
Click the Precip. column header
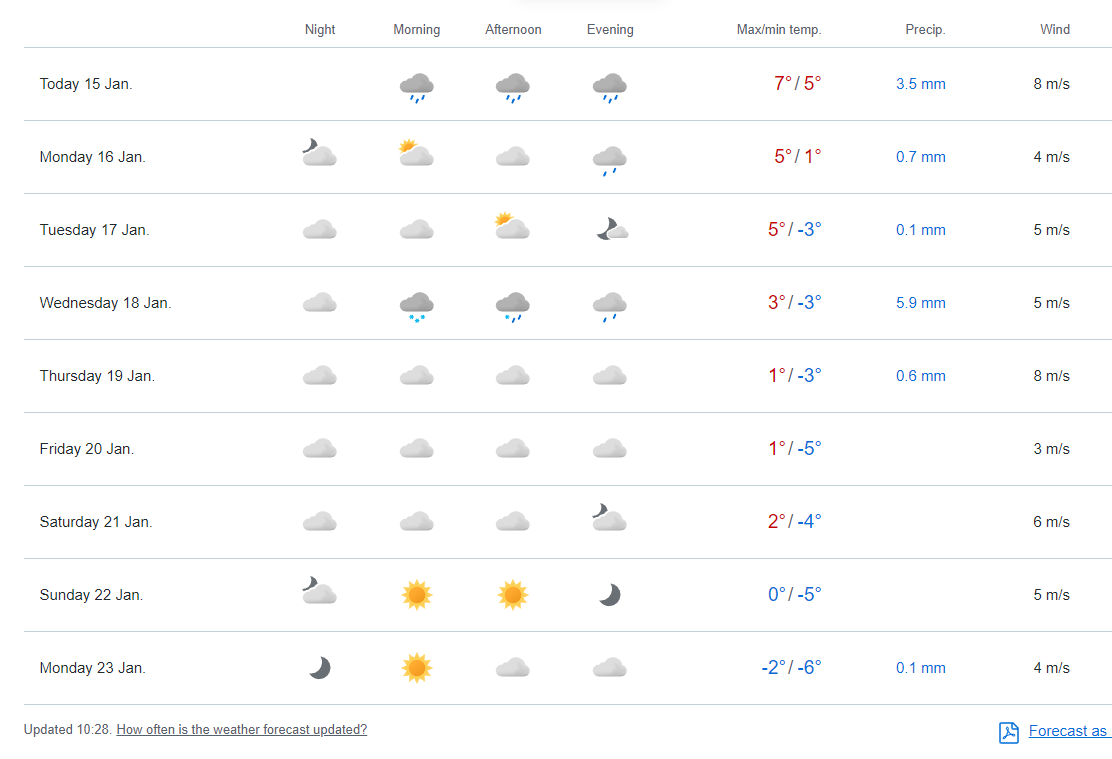pyautogui.click(x=925, y=30)
